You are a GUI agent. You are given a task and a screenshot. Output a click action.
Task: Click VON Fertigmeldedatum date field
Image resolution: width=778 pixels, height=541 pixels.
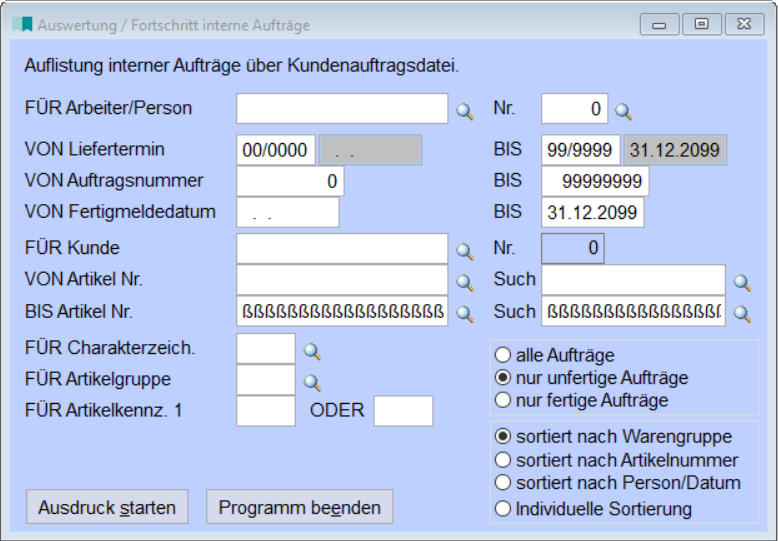[288, 212]
